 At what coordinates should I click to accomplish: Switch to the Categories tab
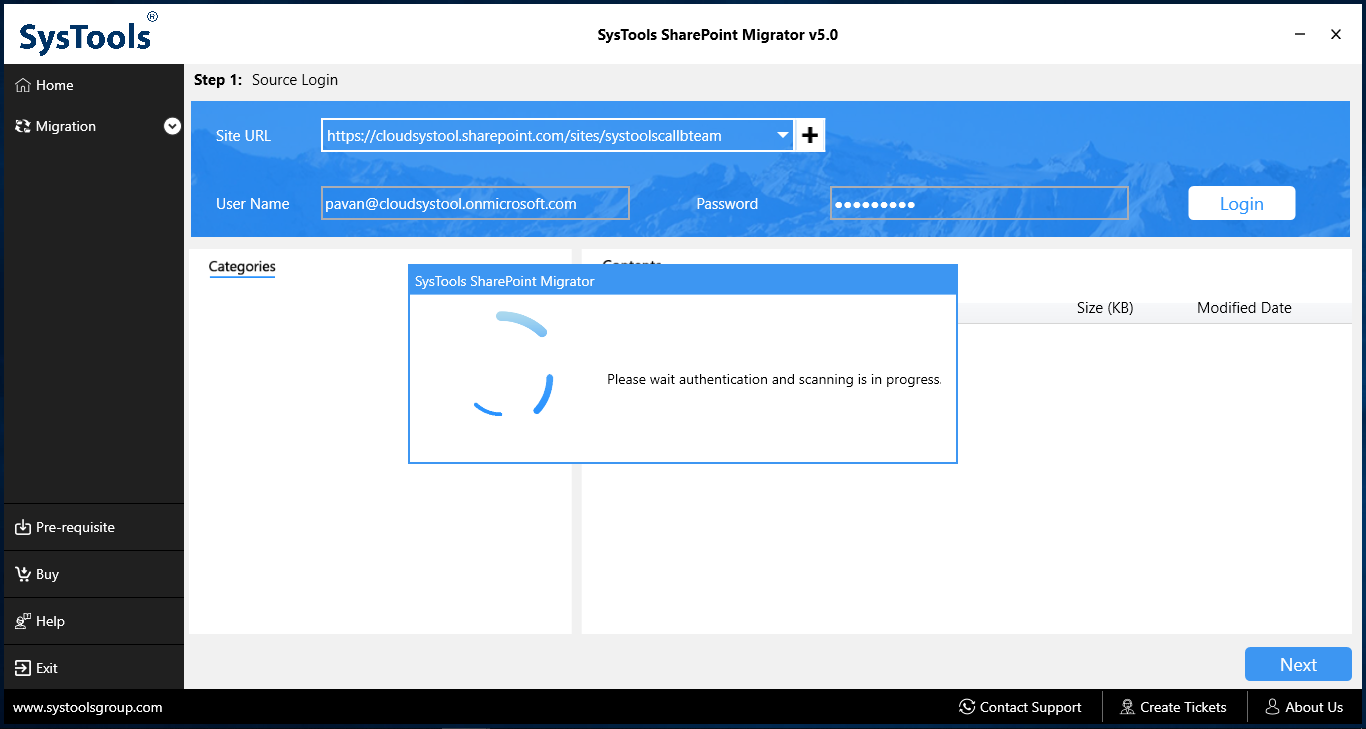click(241, 267)
